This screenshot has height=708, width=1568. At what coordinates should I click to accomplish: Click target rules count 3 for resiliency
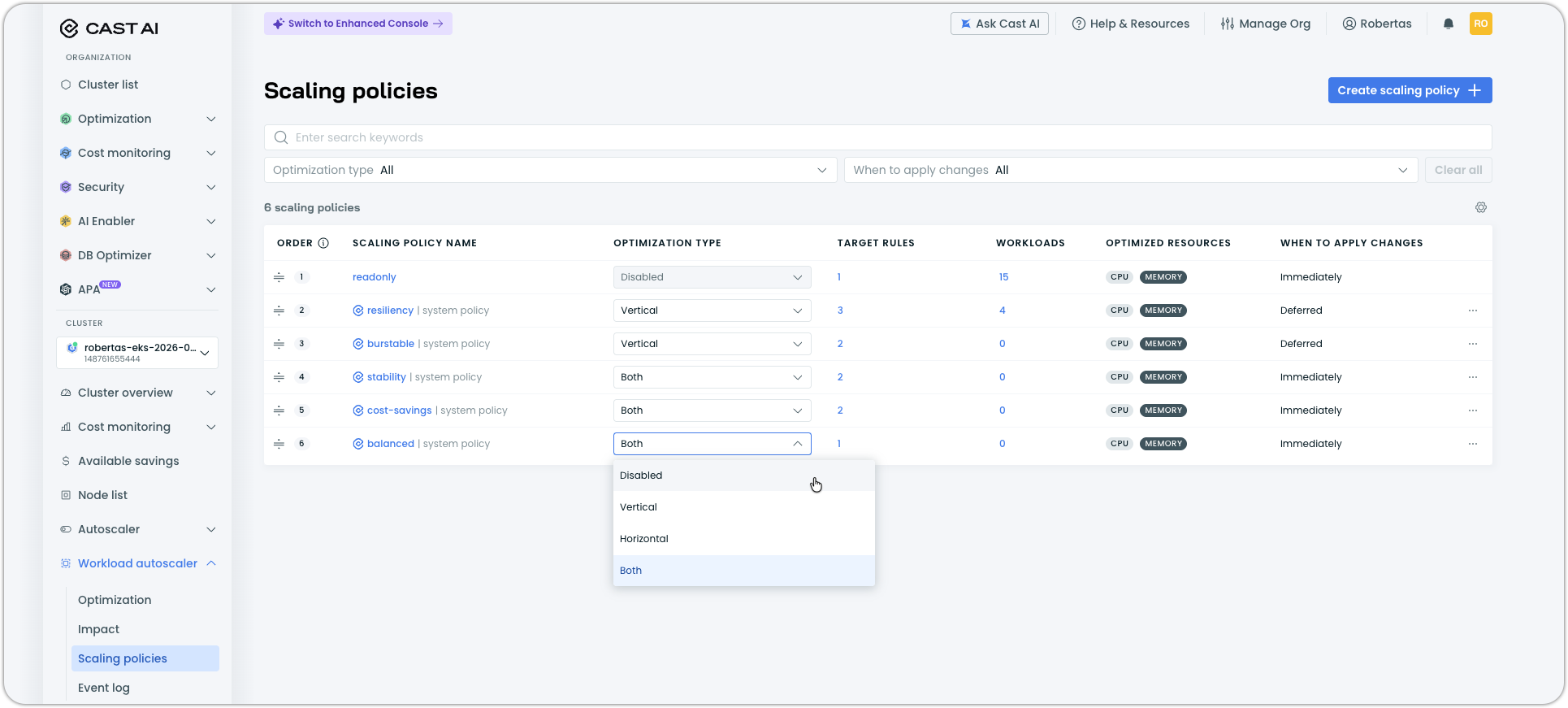tap(840, 311)
